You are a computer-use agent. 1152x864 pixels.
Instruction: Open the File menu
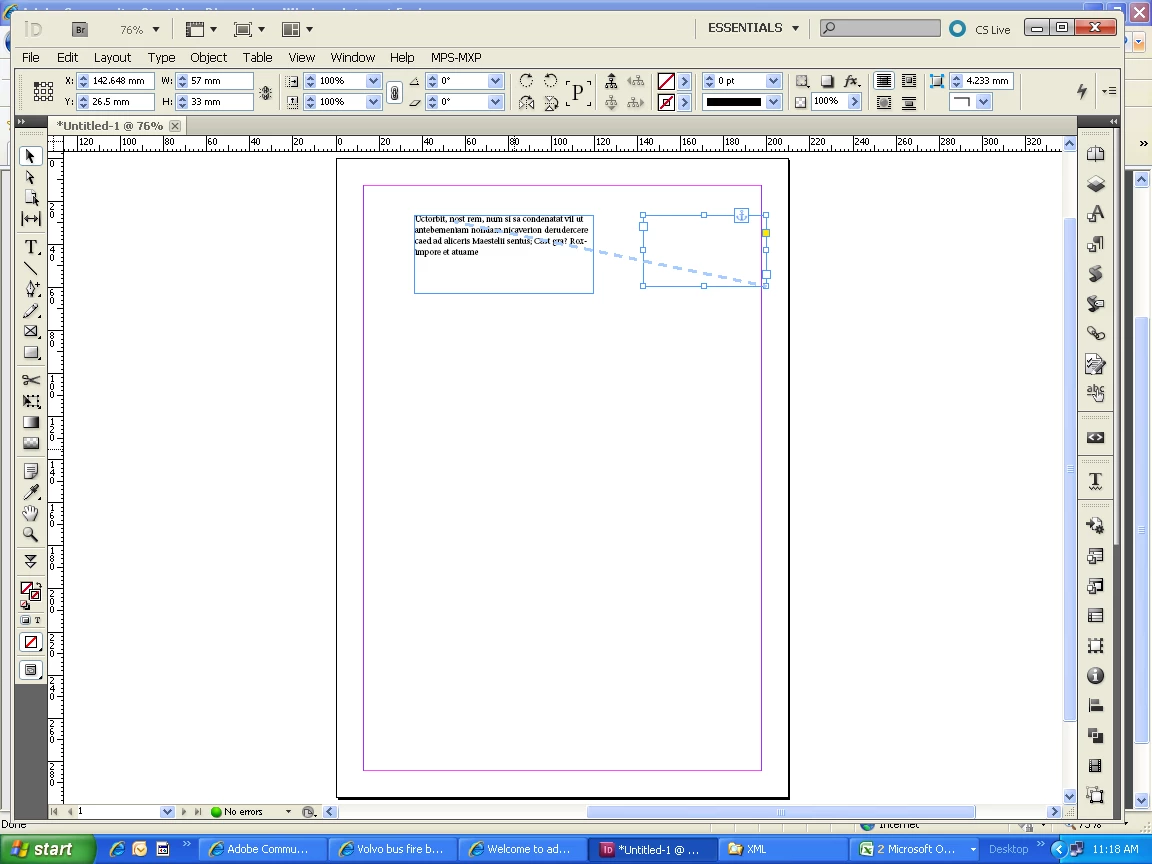31,57
